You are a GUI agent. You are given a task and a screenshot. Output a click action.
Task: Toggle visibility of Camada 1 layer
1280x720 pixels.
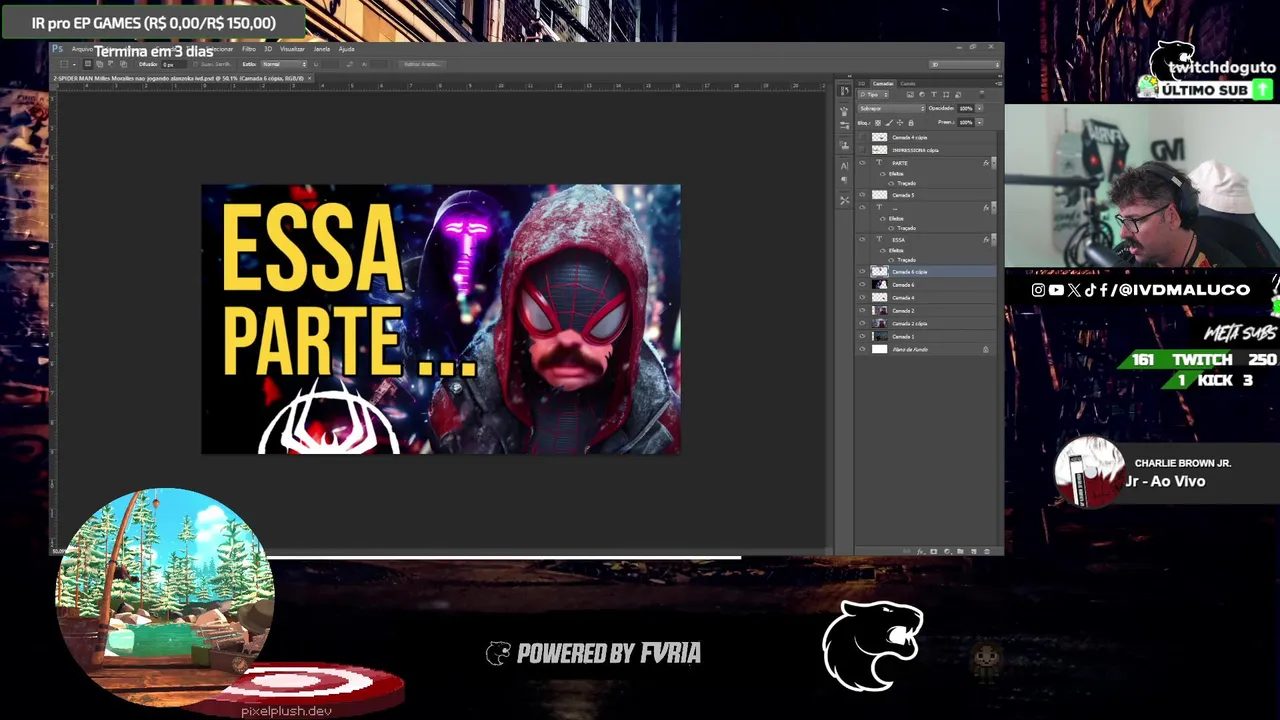pyautogui.click(x=862, y=337)
